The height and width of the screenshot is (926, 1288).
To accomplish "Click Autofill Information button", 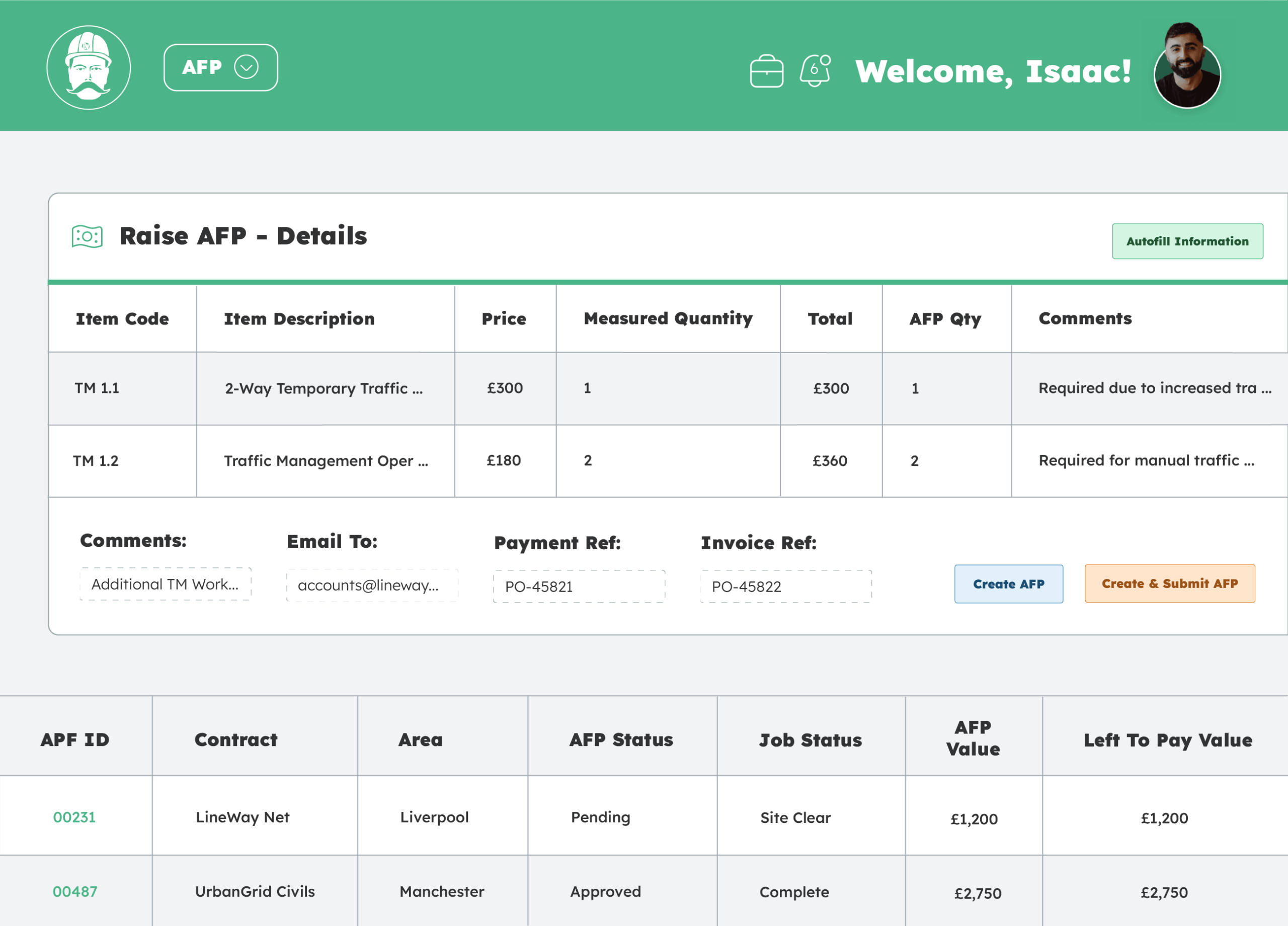I will 1187,241.
